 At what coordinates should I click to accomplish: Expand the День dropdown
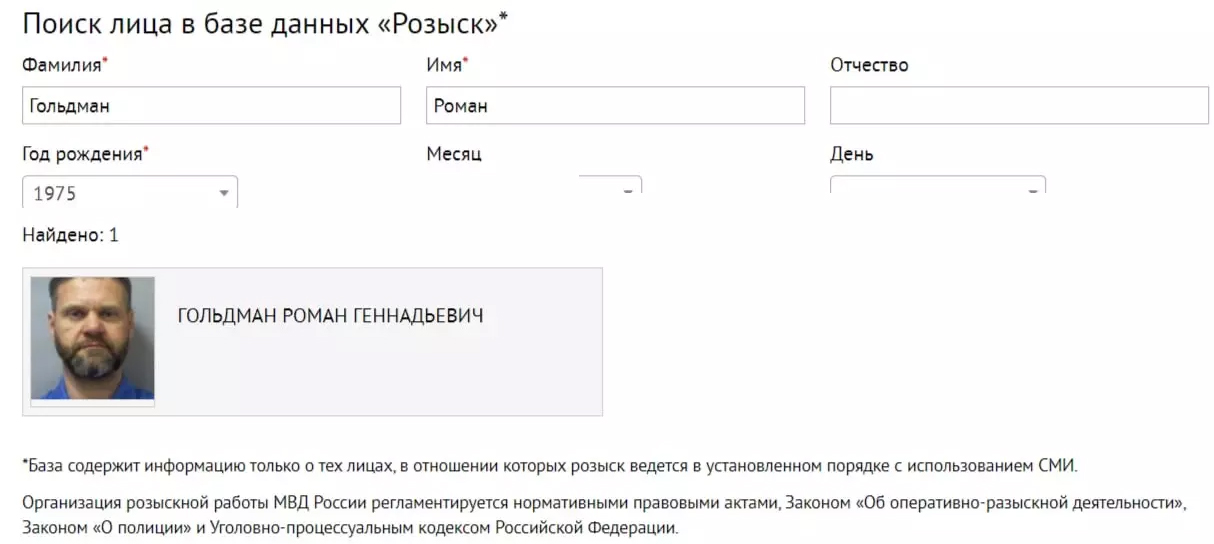pos(938,185)
